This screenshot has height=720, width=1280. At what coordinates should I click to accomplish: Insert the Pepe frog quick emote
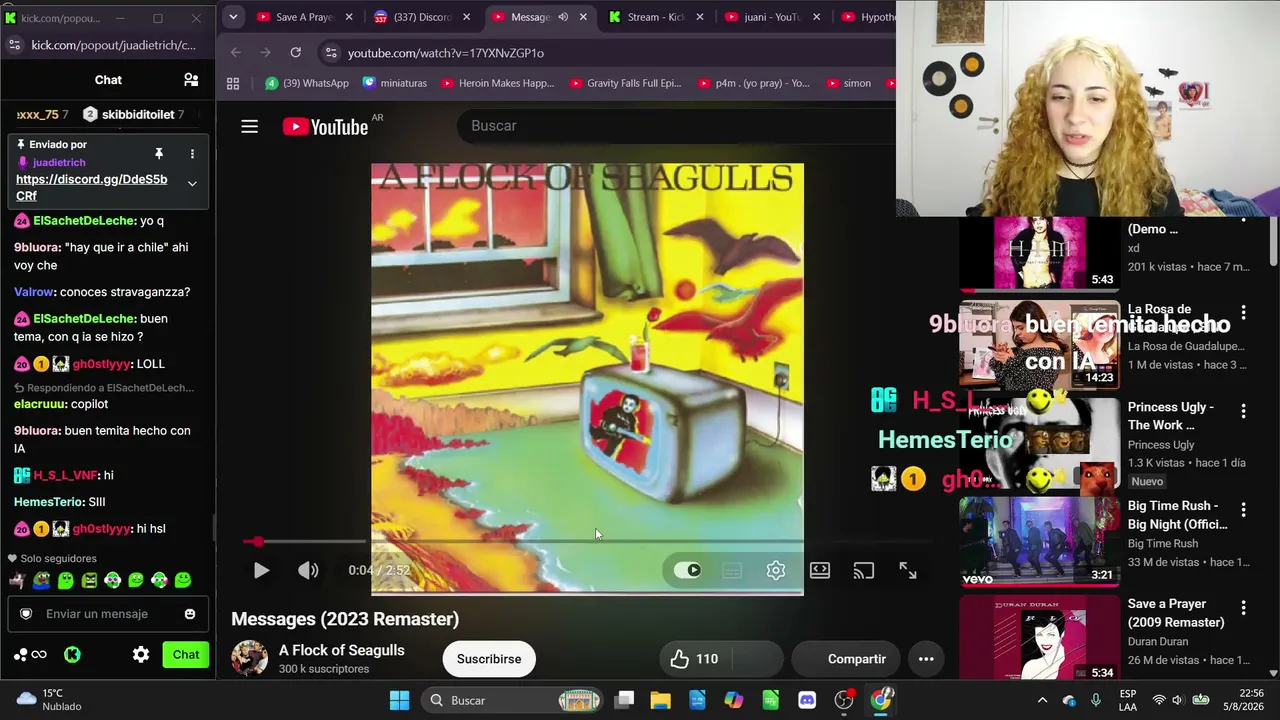(41, 580)
